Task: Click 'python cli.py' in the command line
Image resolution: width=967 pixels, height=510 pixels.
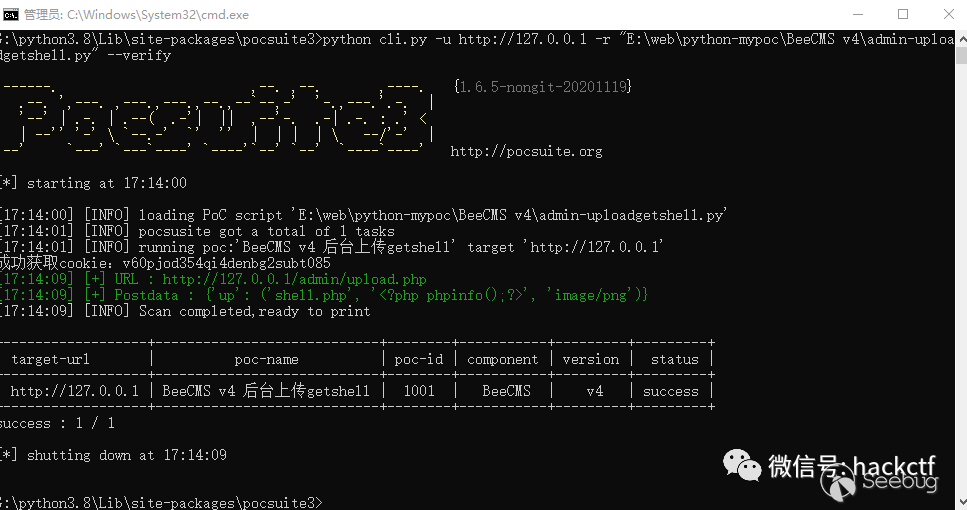Action: tap(375, 39)
